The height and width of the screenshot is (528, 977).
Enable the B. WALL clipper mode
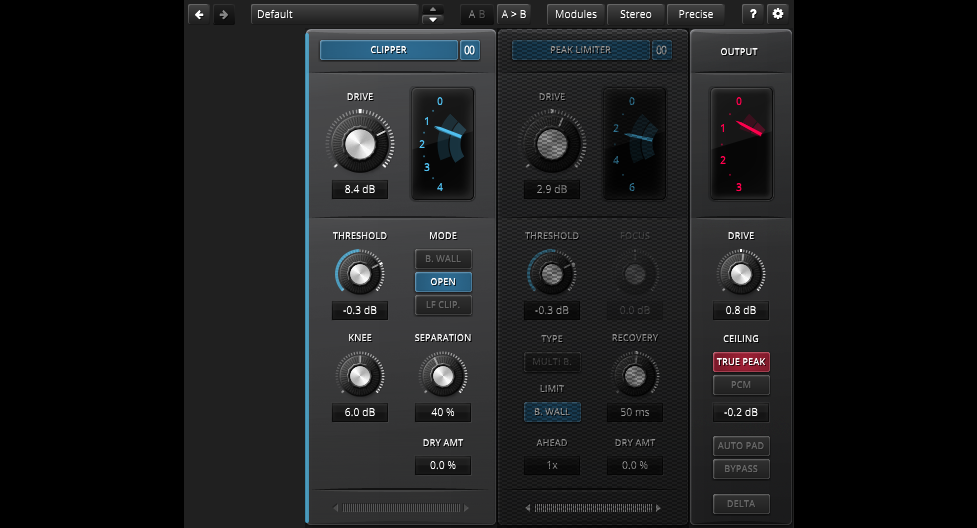(443, 259)
